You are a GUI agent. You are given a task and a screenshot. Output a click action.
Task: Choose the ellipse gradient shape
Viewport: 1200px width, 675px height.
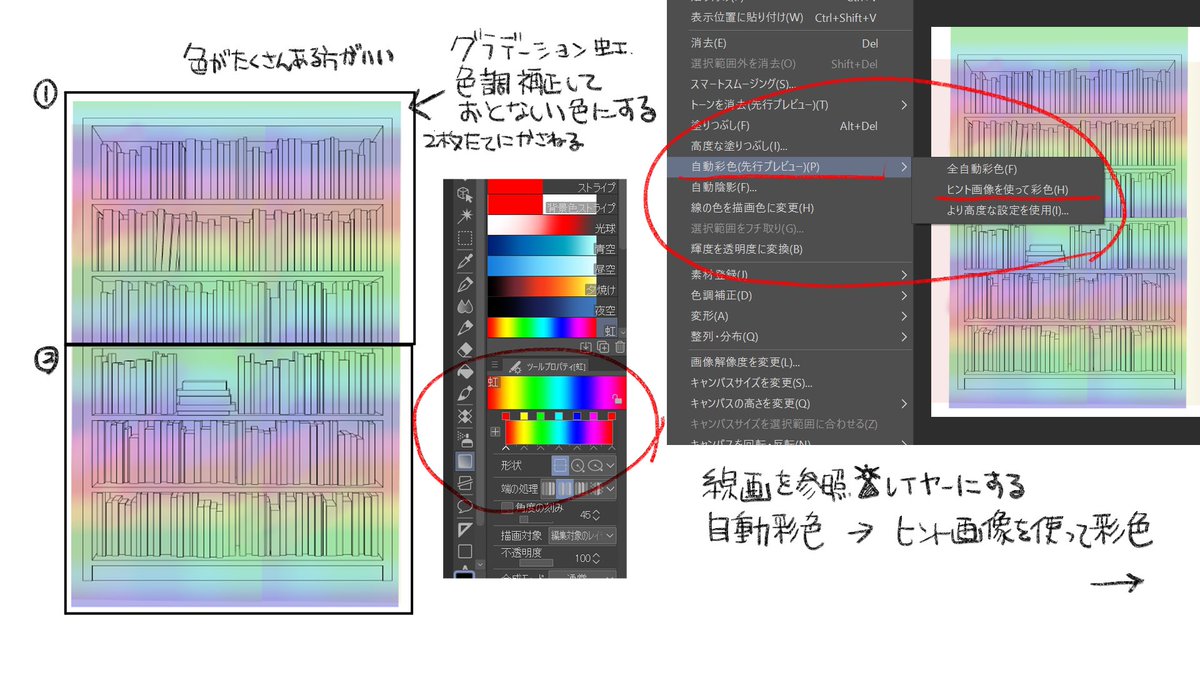point(595,465)
